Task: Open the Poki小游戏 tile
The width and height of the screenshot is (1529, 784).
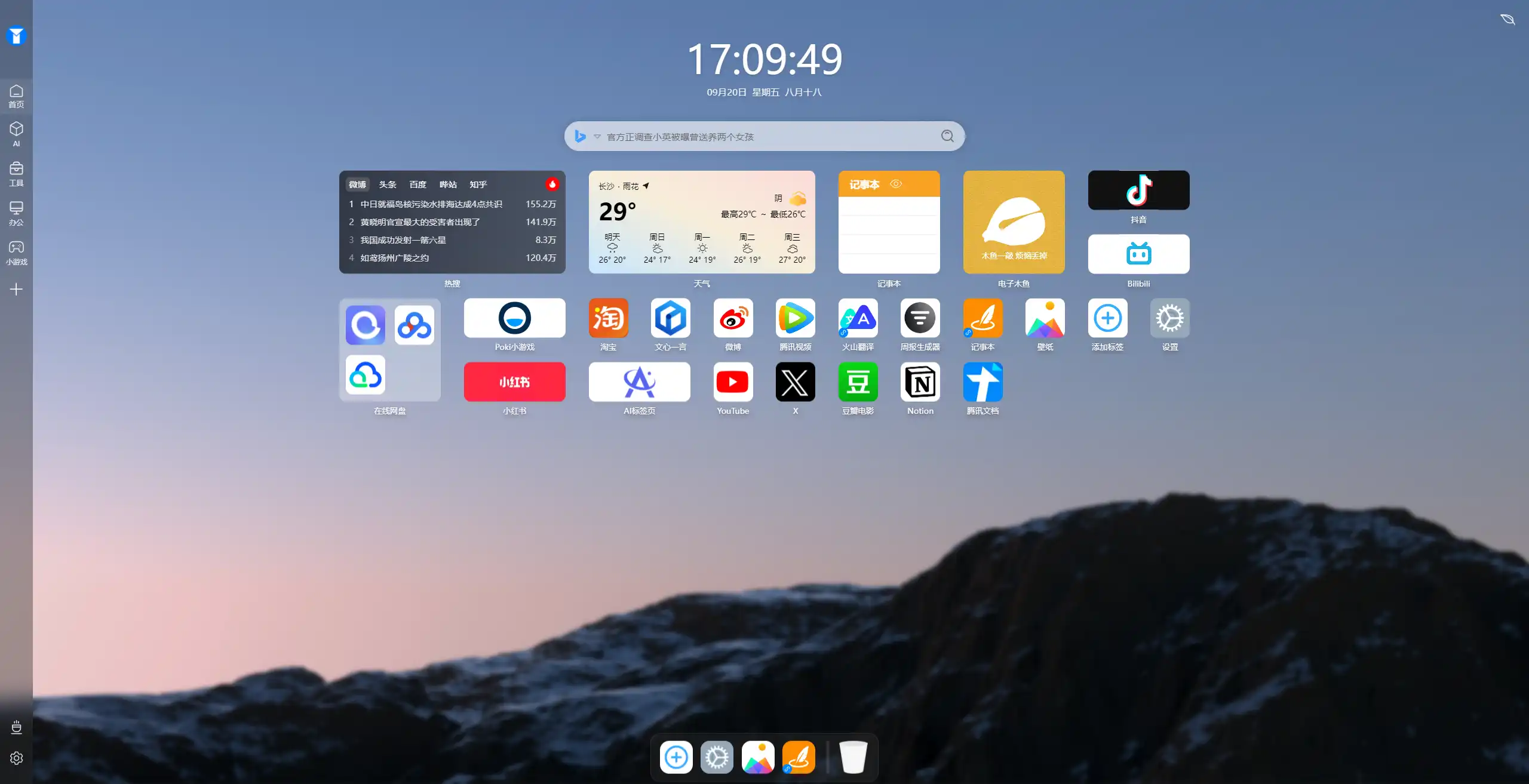Action: click(x=515, y=318)
